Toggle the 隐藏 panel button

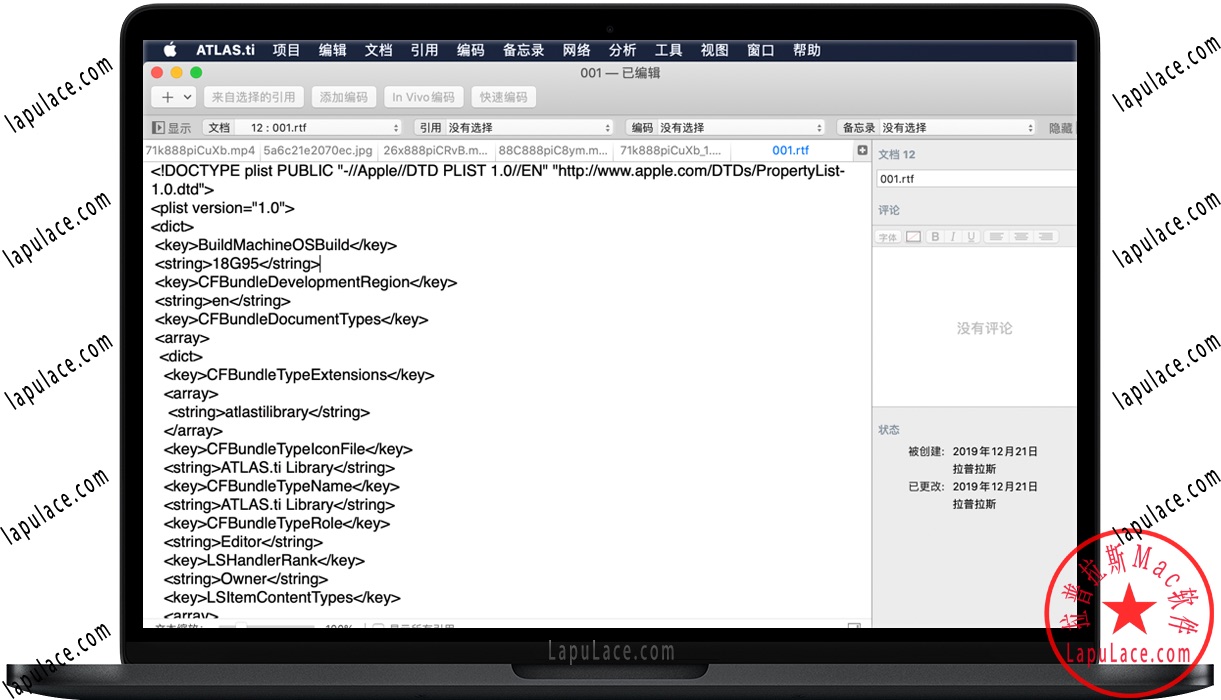click(x=1060, y=128)
